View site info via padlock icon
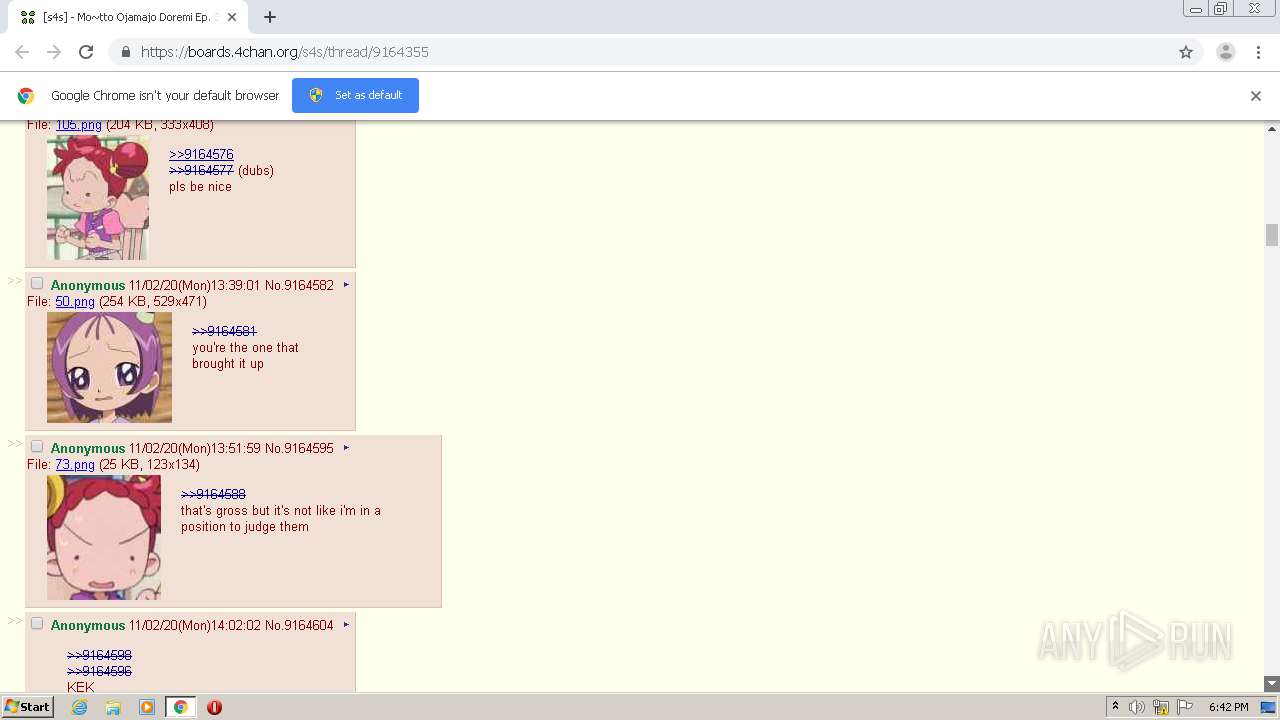1280x720 pixels. pyautogui.click(x=125, y=52)
